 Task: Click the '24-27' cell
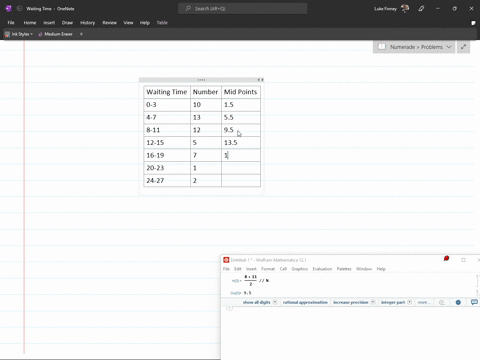pos(167,181)
